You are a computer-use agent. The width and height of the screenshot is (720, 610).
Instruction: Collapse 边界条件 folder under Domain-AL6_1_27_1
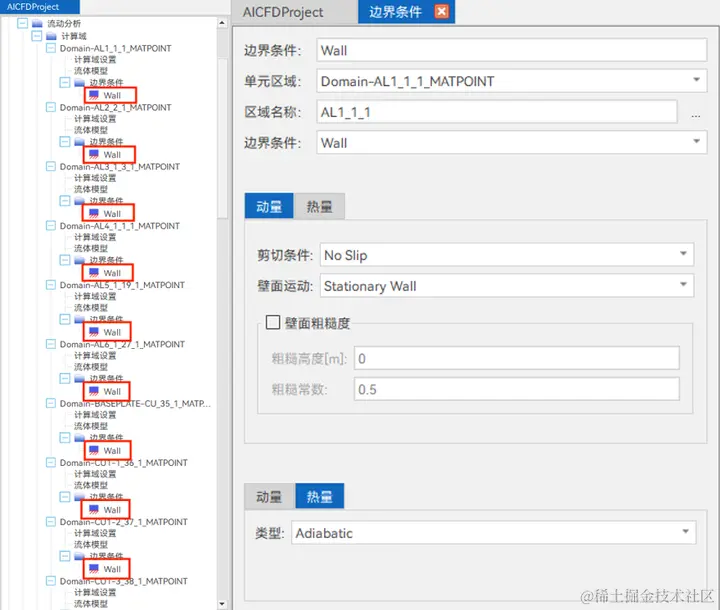tap(65, 378)
